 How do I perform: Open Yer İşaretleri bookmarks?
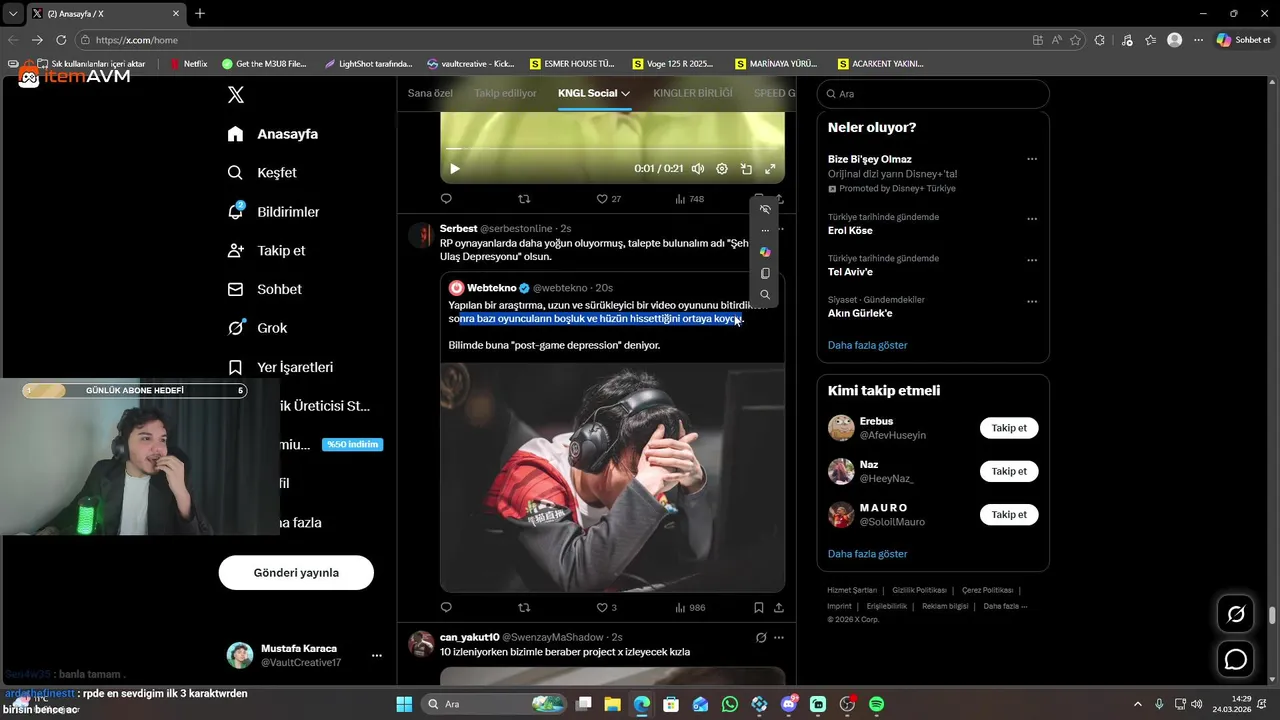pyautogui.click(x=280, y=367)
